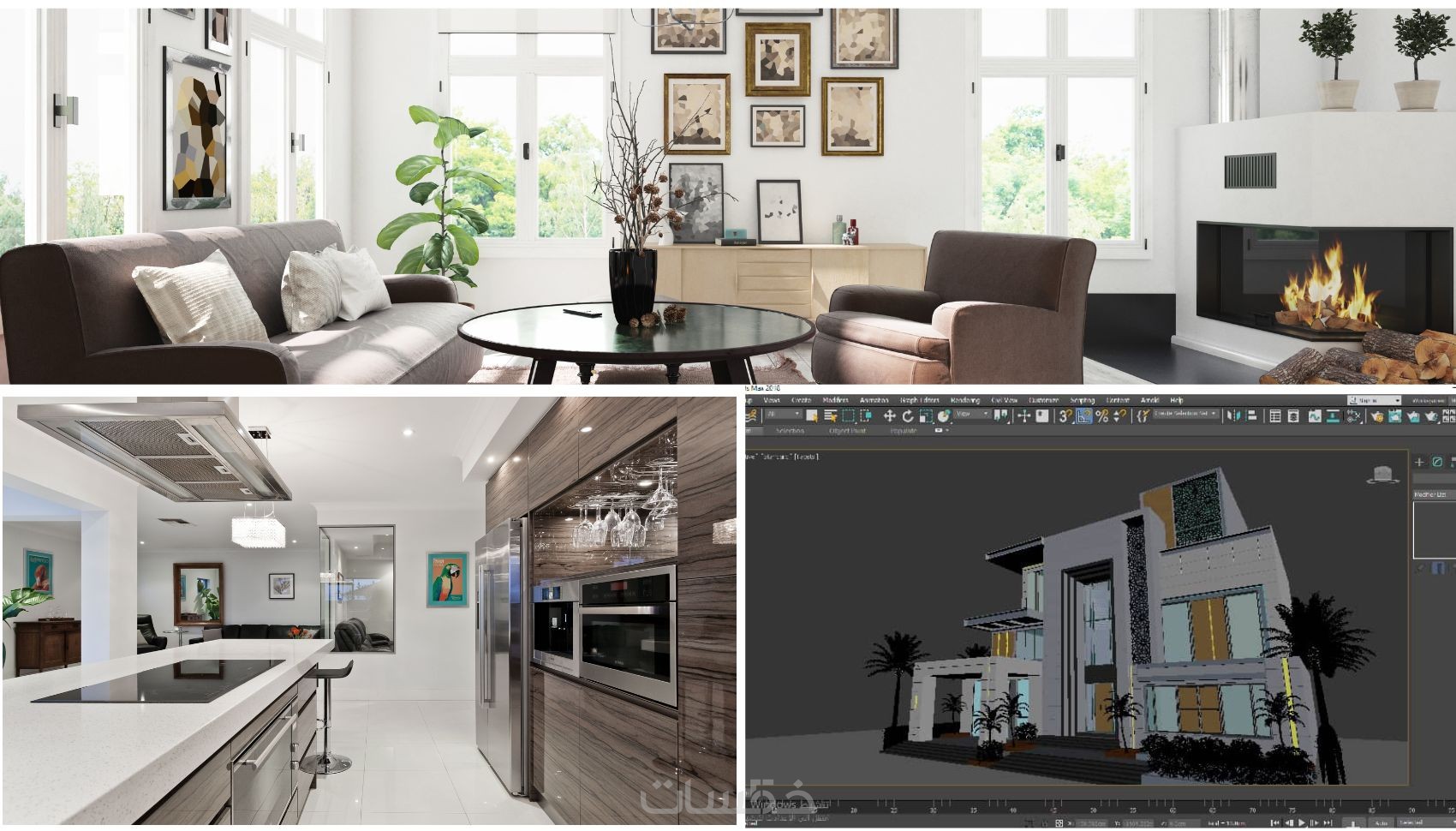The width and height of the screenshot is (1456, 831).
Task: Open Edit Named Selection Sets
Action: click(1141, 415)
